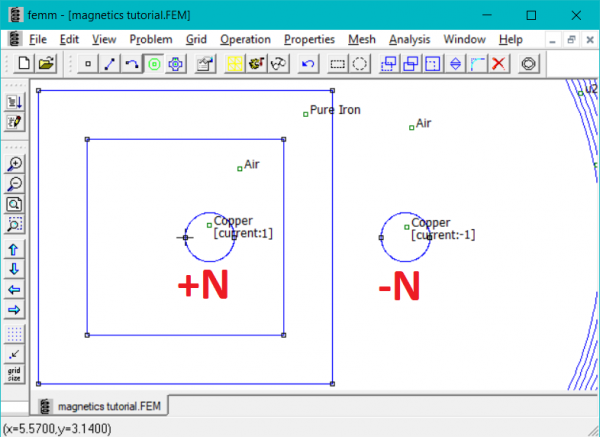600x437 pixels.
Task: Activate the Operate on block labels tool
Action: tap(154, 63)
